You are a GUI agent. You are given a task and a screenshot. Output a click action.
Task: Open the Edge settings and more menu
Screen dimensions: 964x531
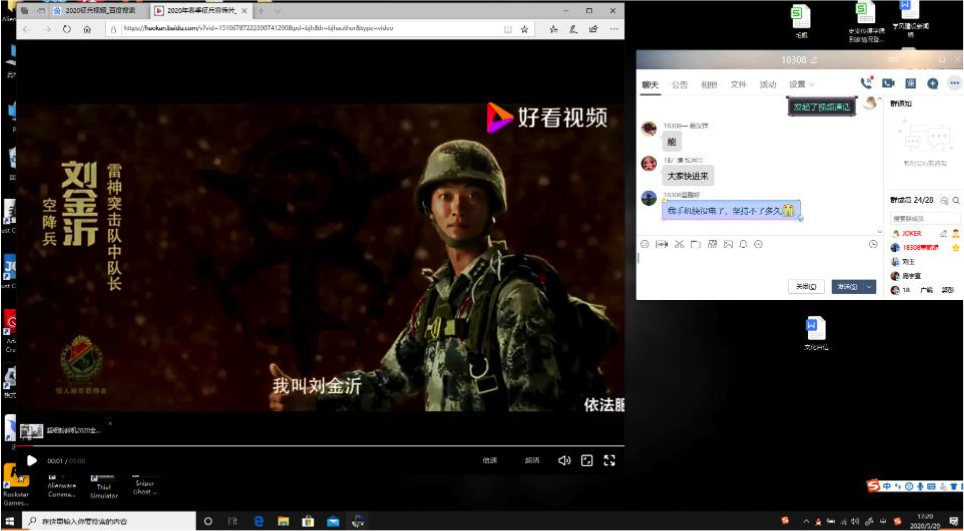[614, 29]
